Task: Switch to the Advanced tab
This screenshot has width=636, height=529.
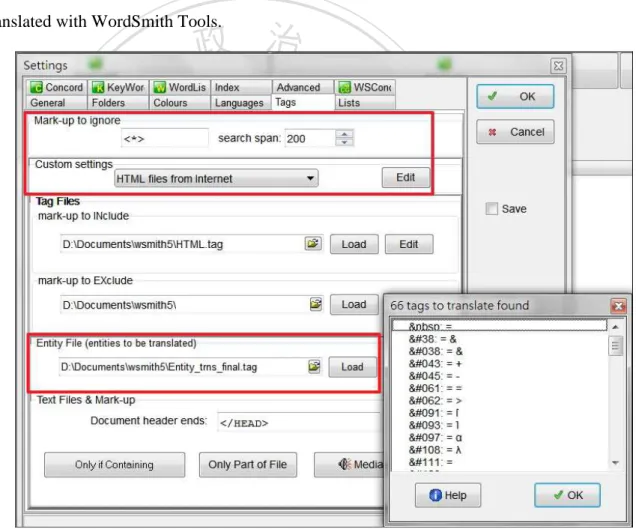Action: click(303, 87)
